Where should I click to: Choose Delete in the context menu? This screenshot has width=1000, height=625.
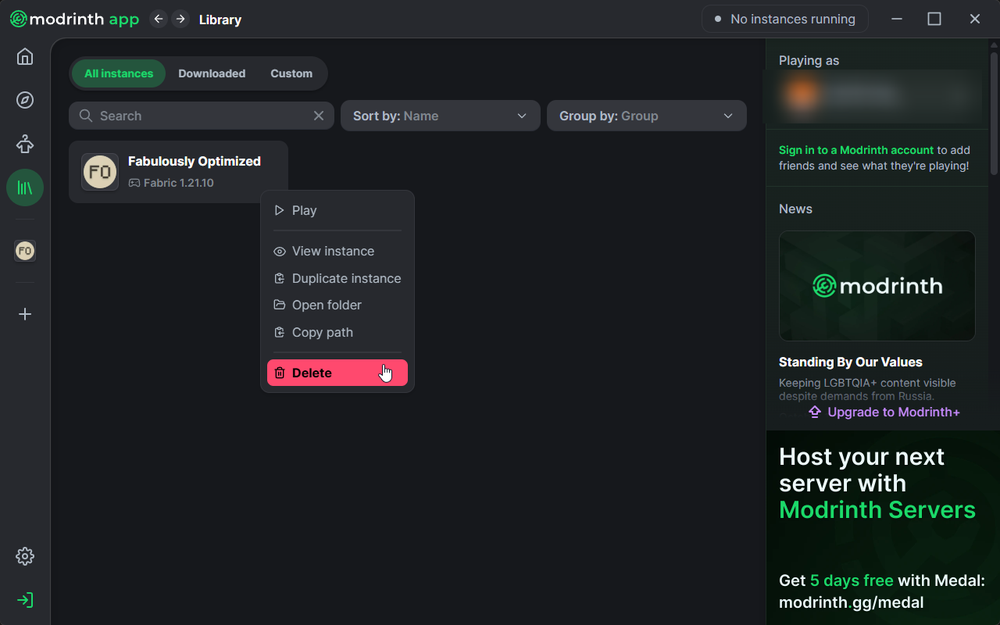click(337, 373)
